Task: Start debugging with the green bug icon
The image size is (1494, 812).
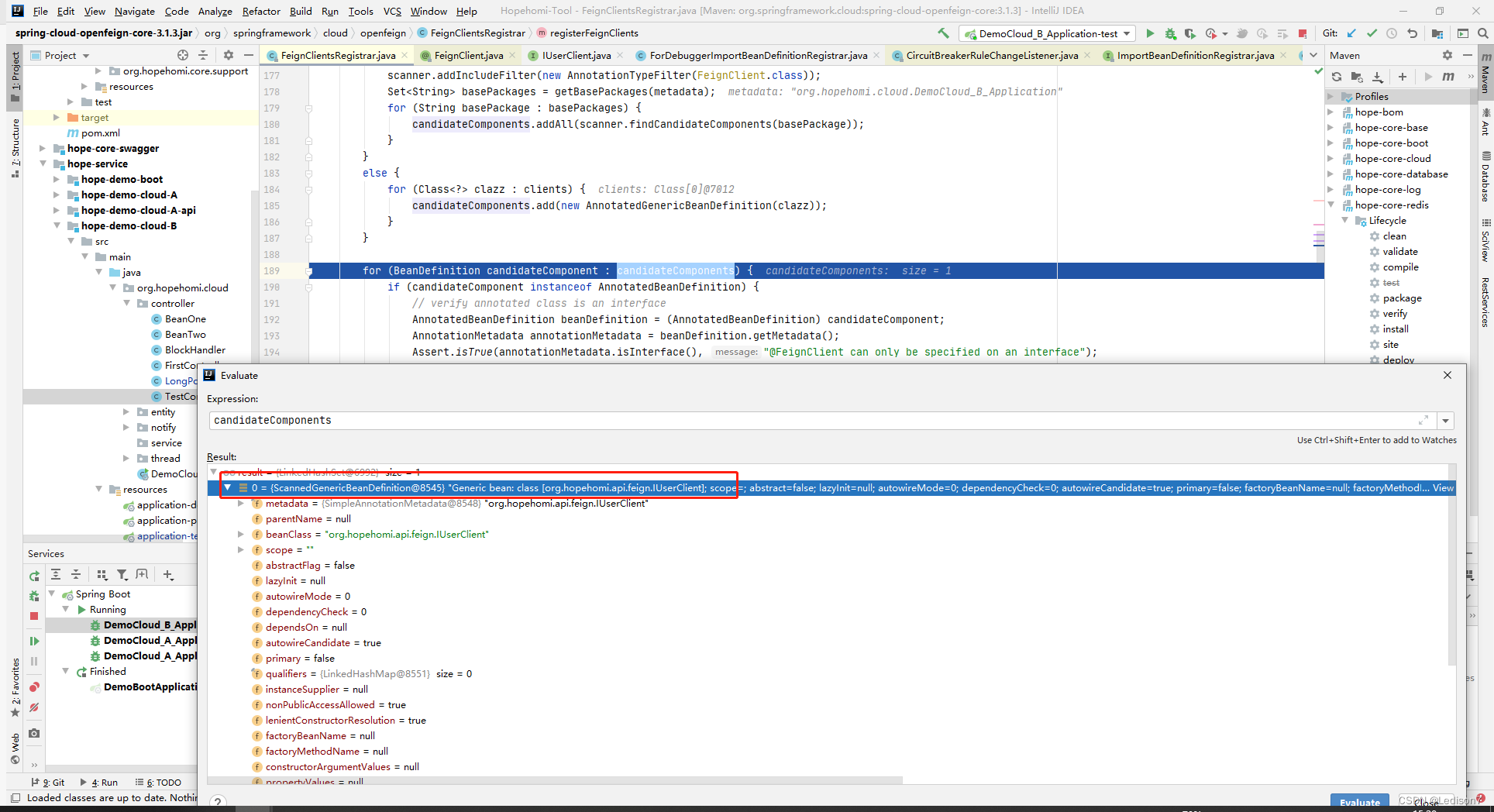Action: pos(1170,33)
